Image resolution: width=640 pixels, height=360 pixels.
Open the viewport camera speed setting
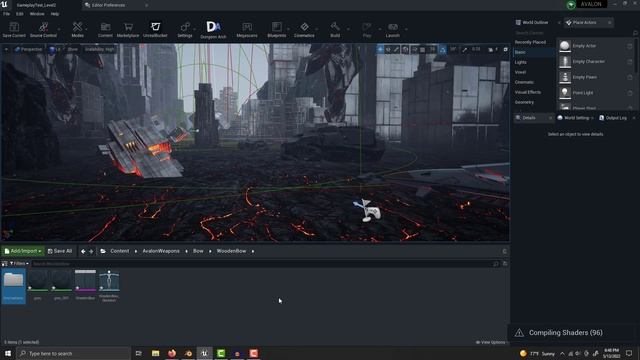(x=493, y=49)
